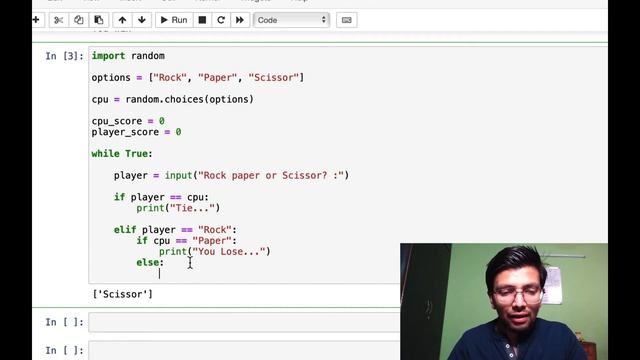Click the 'if cpu == "Paper":' line
The image size is (640, 360).
pyautogui.click(x=187, y=241)
